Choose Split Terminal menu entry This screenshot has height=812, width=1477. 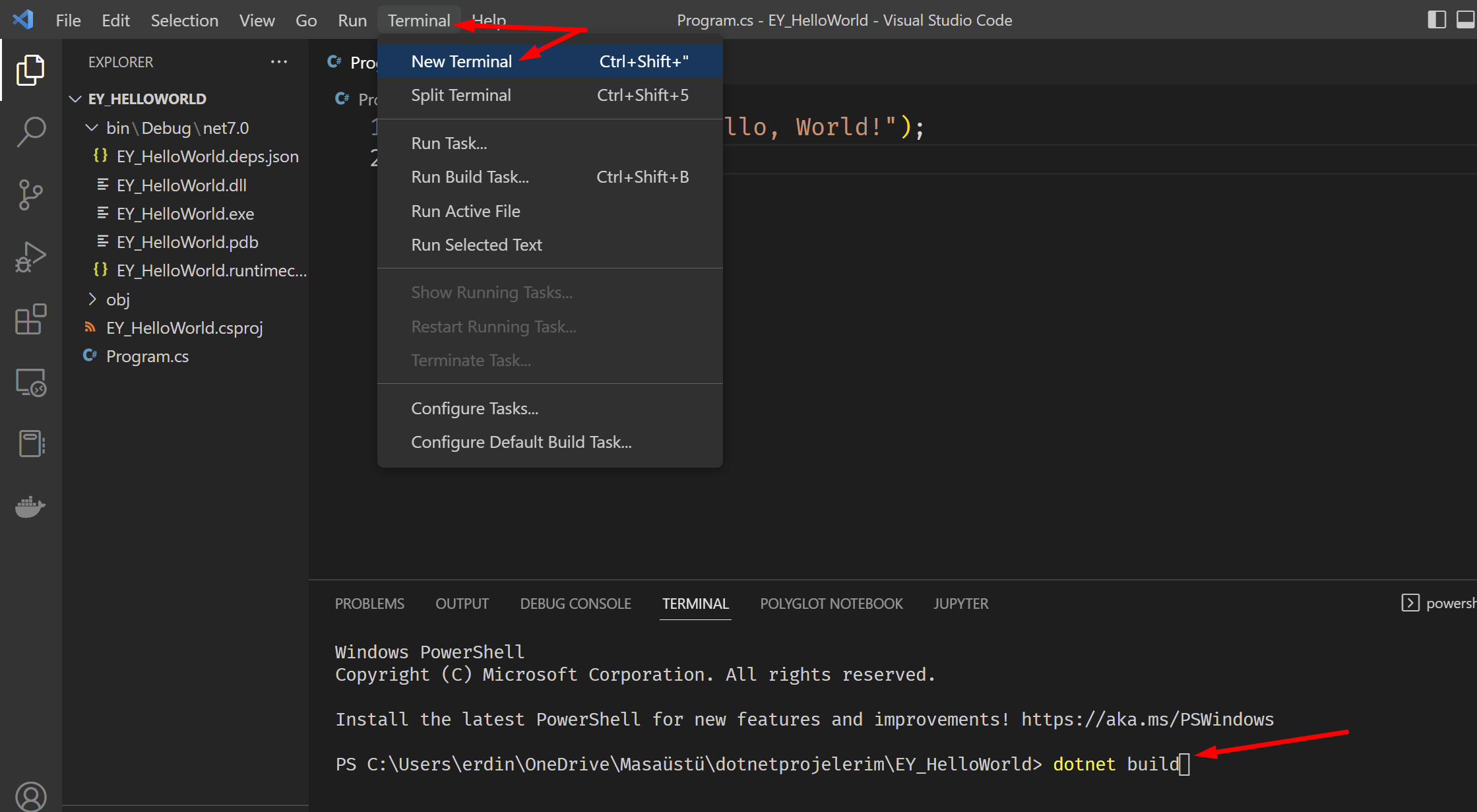click(550, 95)
